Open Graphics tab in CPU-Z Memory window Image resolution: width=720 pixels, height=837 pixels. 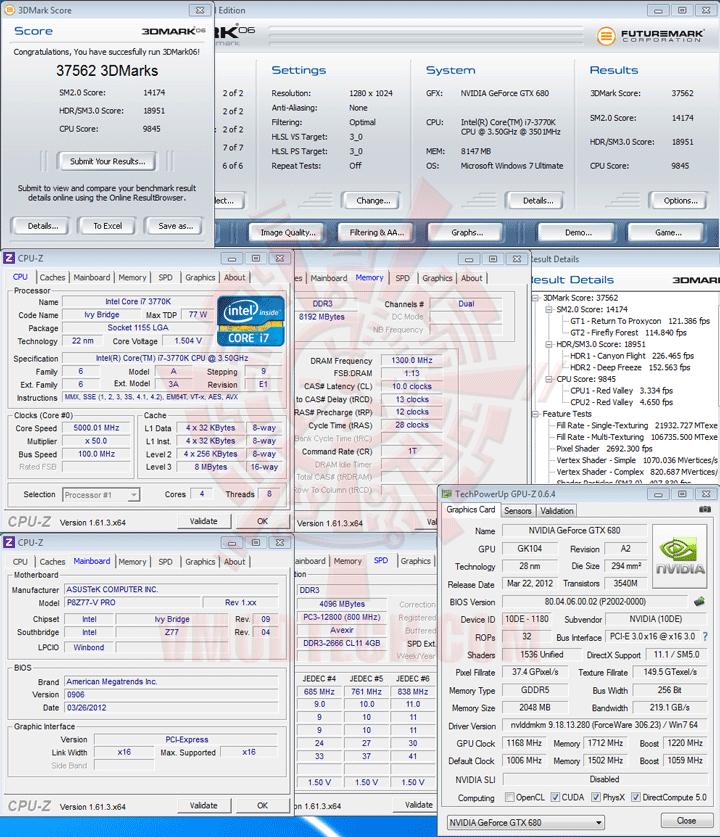[437, 278]
